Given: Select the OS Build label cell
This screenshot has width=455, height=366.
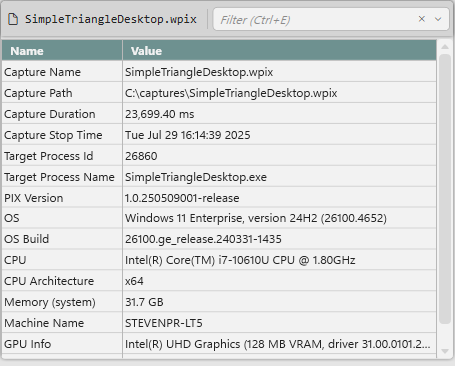Looking at the screenshot, I should (x=62, y=239).
